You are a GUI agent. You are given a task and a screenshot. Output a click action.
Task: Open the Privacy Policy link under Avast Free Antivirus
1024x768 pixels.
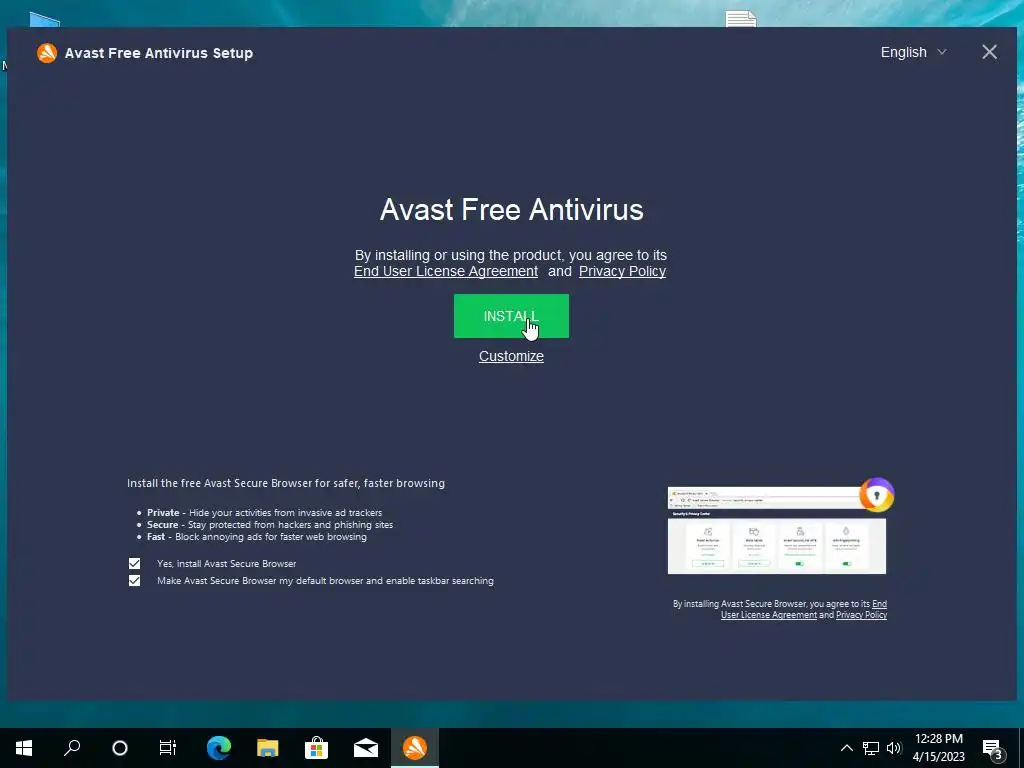click(622, 271)
